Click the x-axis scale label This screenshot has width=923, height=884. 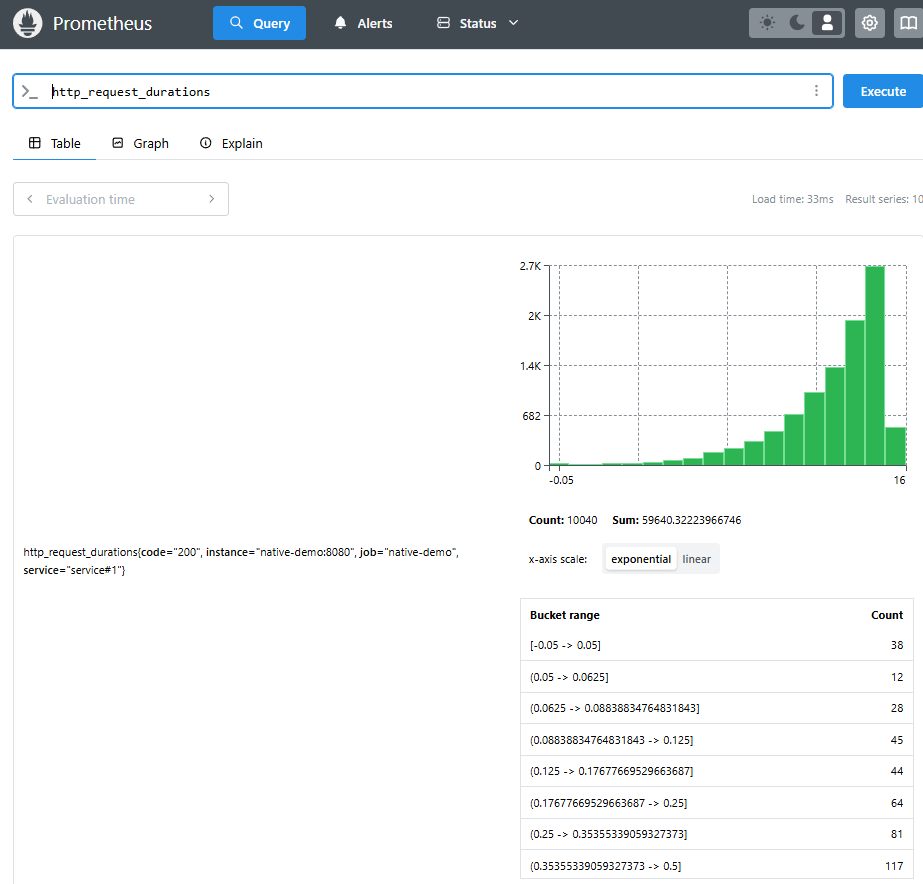click(557, 559)
